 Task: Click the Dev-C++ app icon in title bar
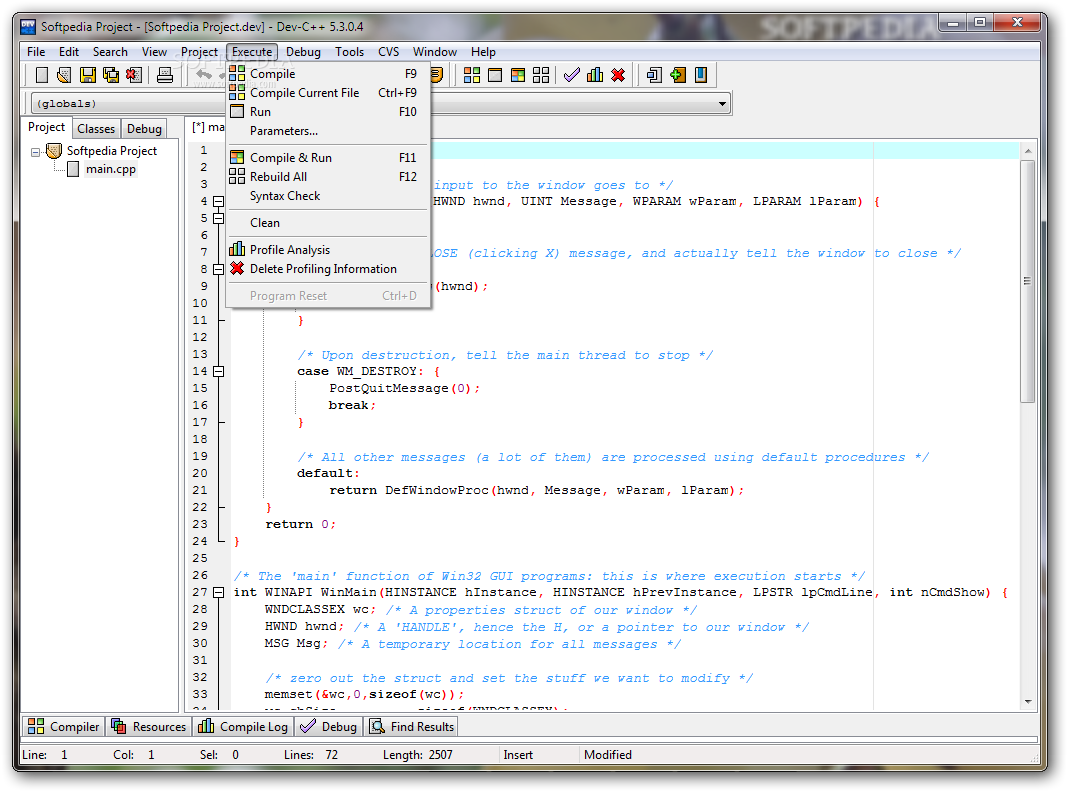(28, 27)
